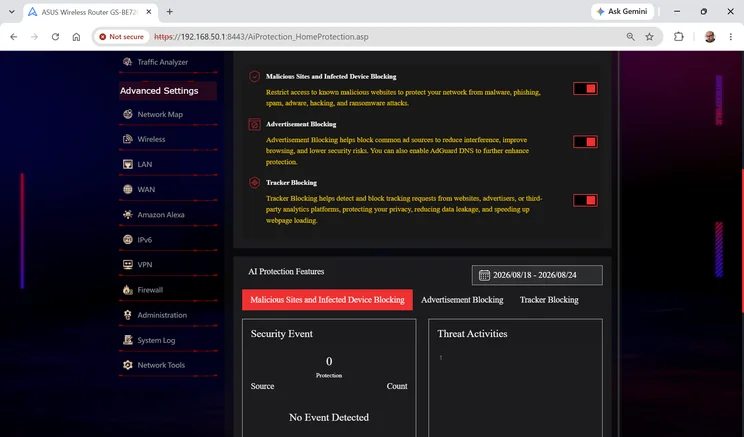The height and width of the screenshot is (437, 744).
Task: Click the Threat Activities heading
Action: coord(472,334)
